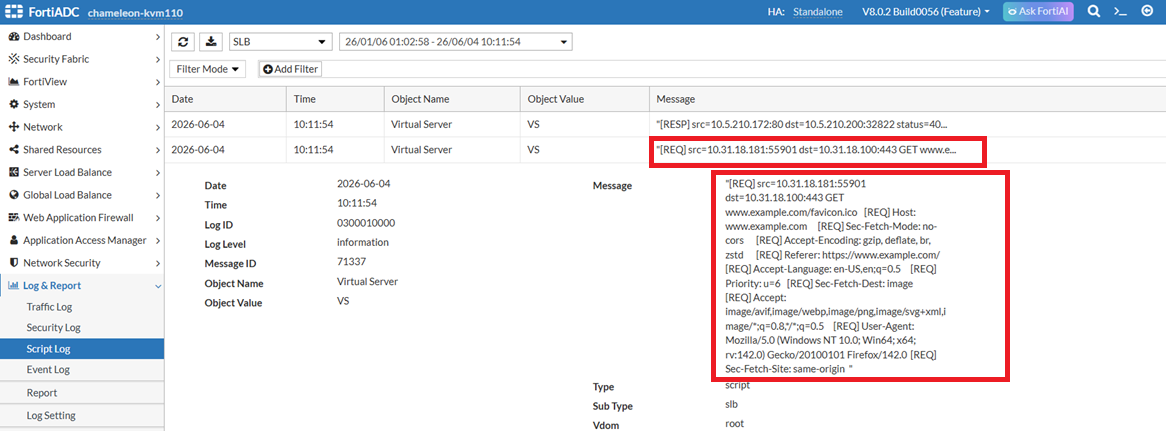Expand the Network menu chevron
Viewport: 1166px width, 431px height.
point(158,127)
